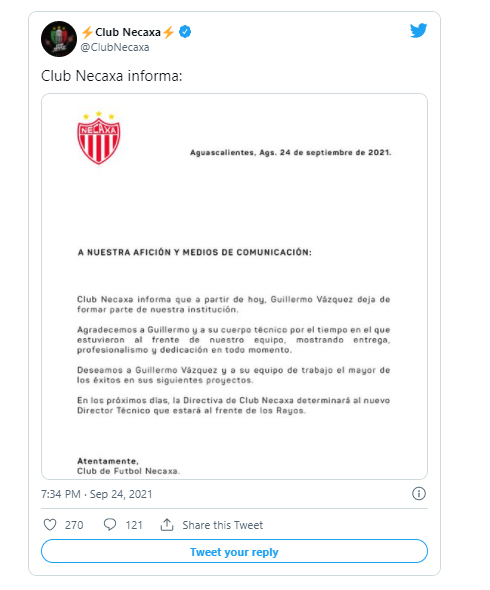Open the Twitter bird logo
Viewport: 490px width, 590px height.
418,31
